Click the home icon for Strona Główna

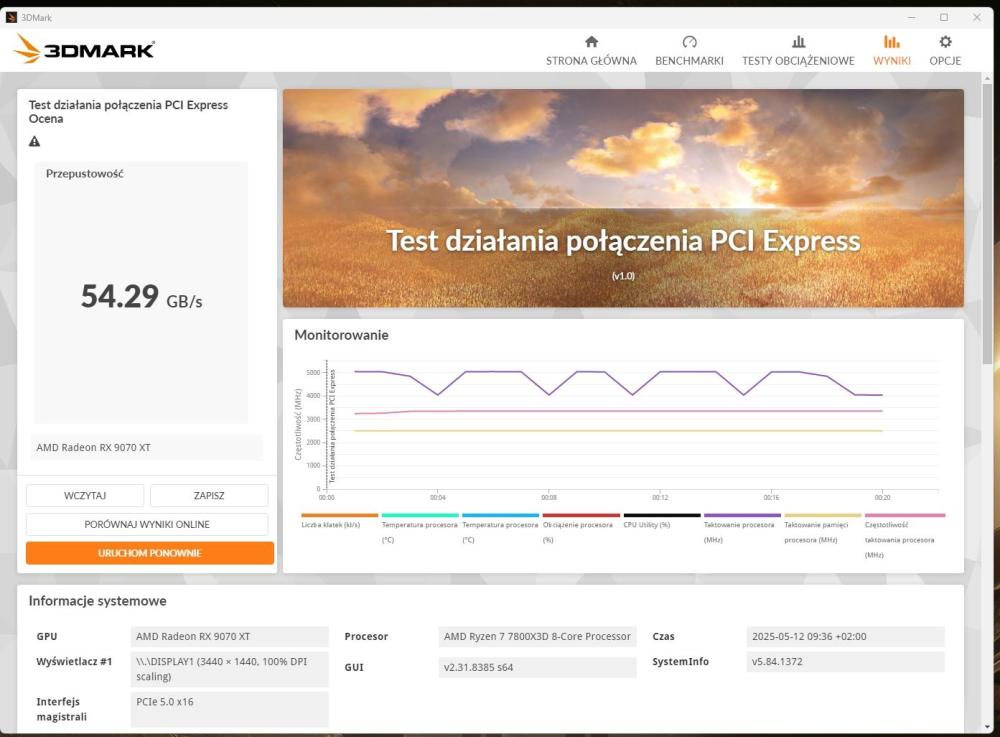click(x=591, y=42)
